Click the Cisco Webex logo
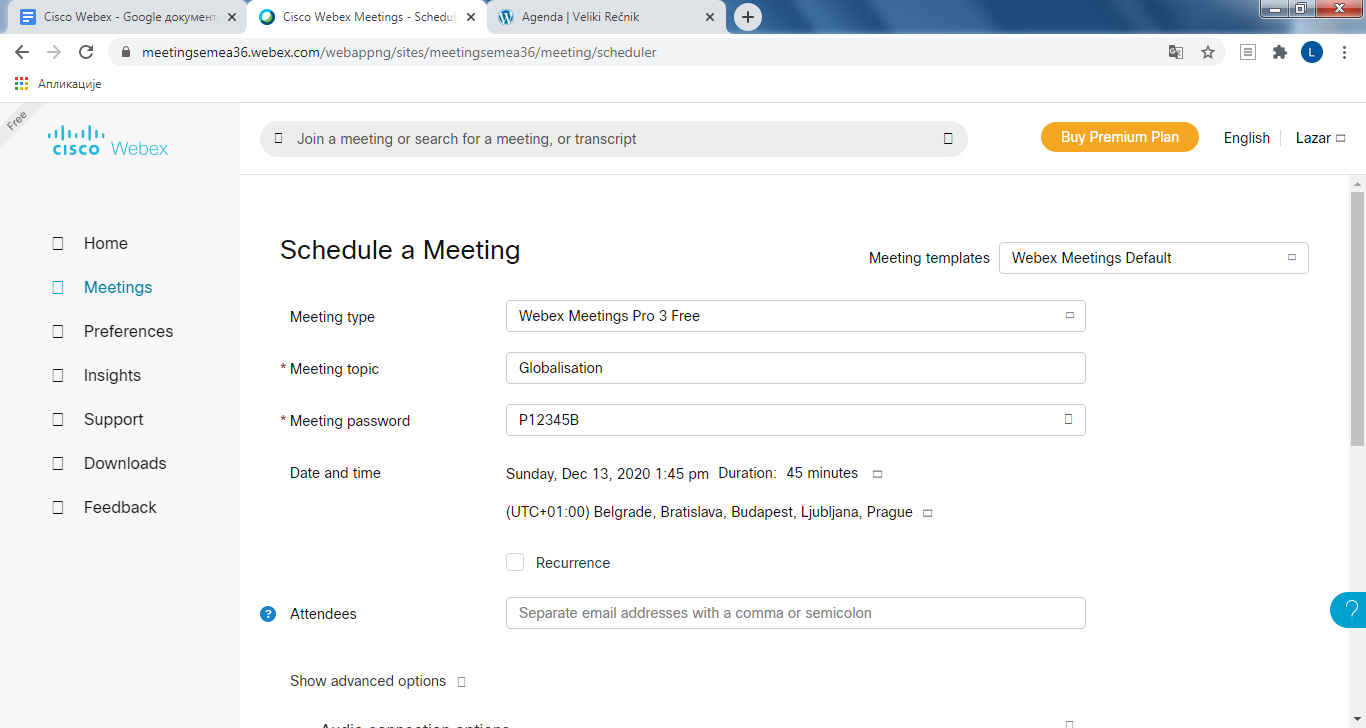Viewport: 1366px width, 728px height. pyautogui.click(x=108, y=140)
